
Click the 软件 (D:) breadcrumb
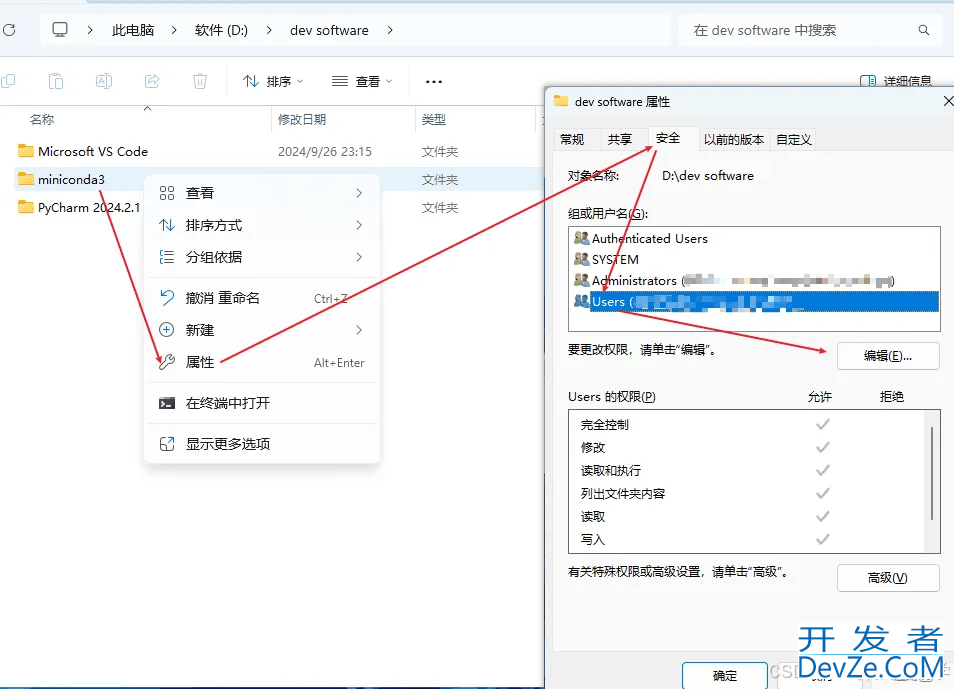(221, 30)
